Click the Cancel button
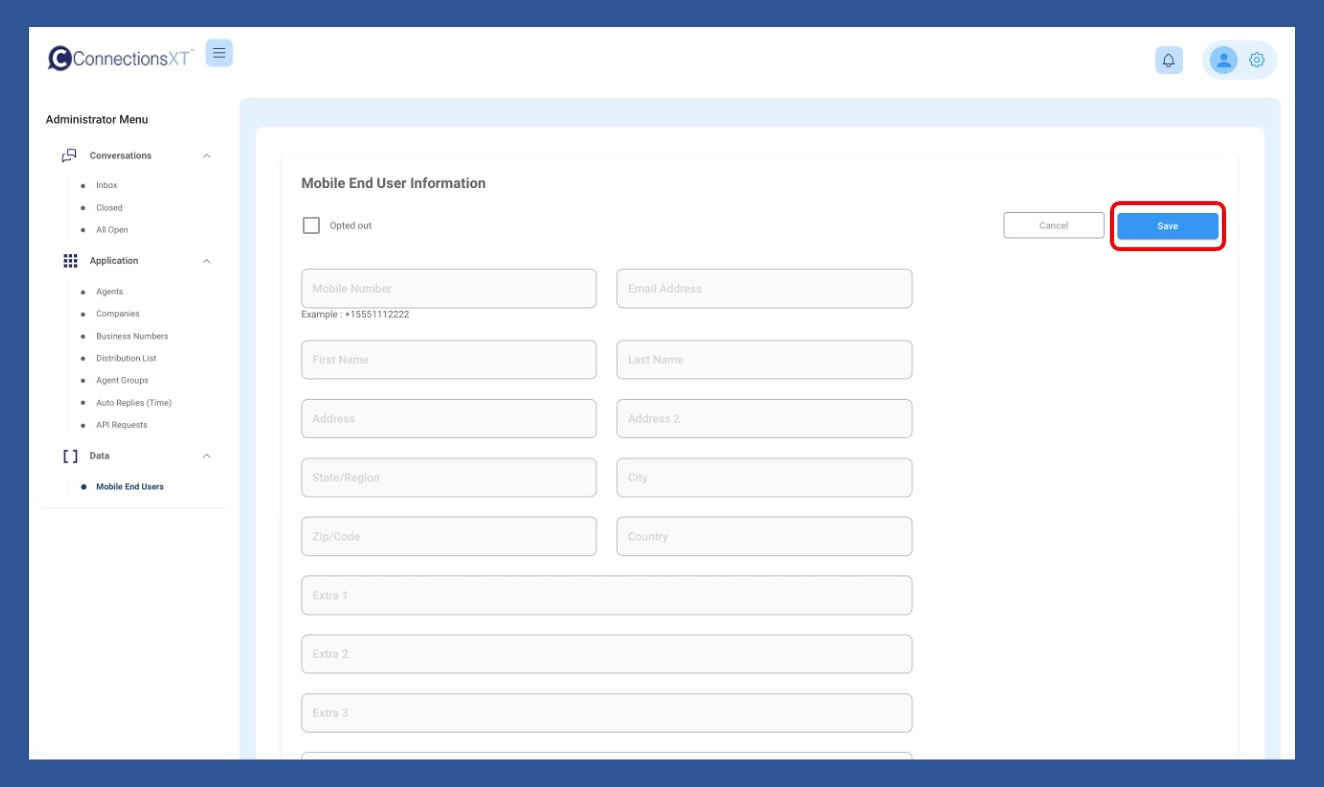1324x787 pixels. point(1053,226)
